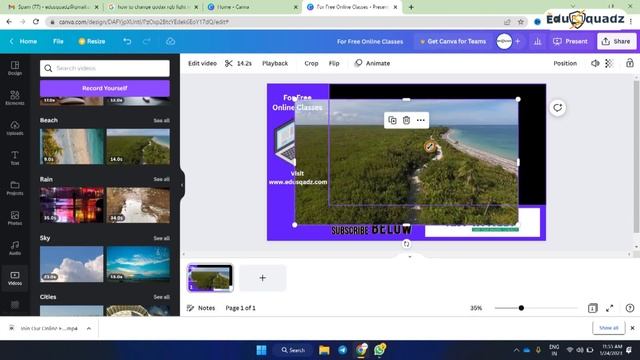Duplicate the selected video element
This screenshot has height=360, width=640.
(x=392, y=120)
